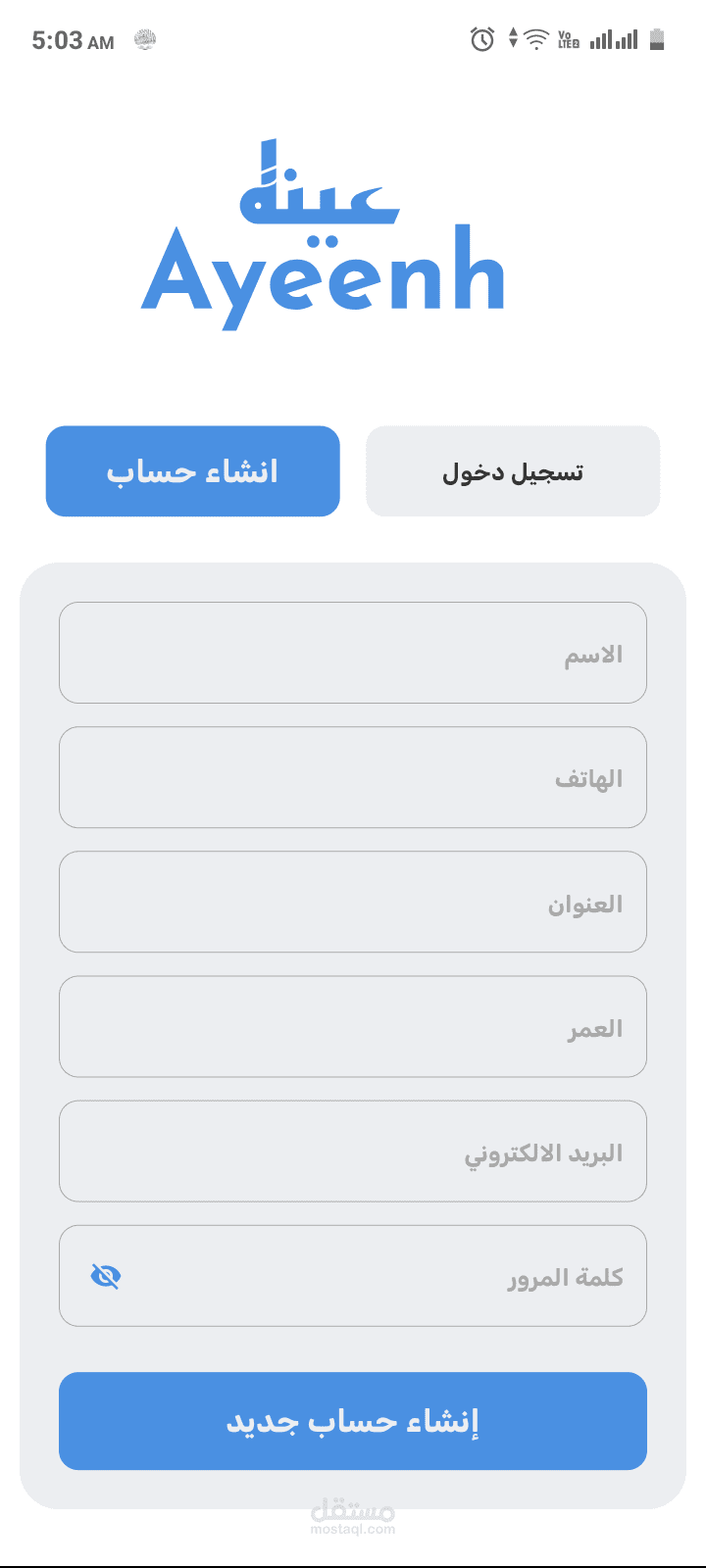The width and height of the screenshot is (706, 1568).
Task: Focus the البريد الالكتروني email field
Action: [353, 1151]
